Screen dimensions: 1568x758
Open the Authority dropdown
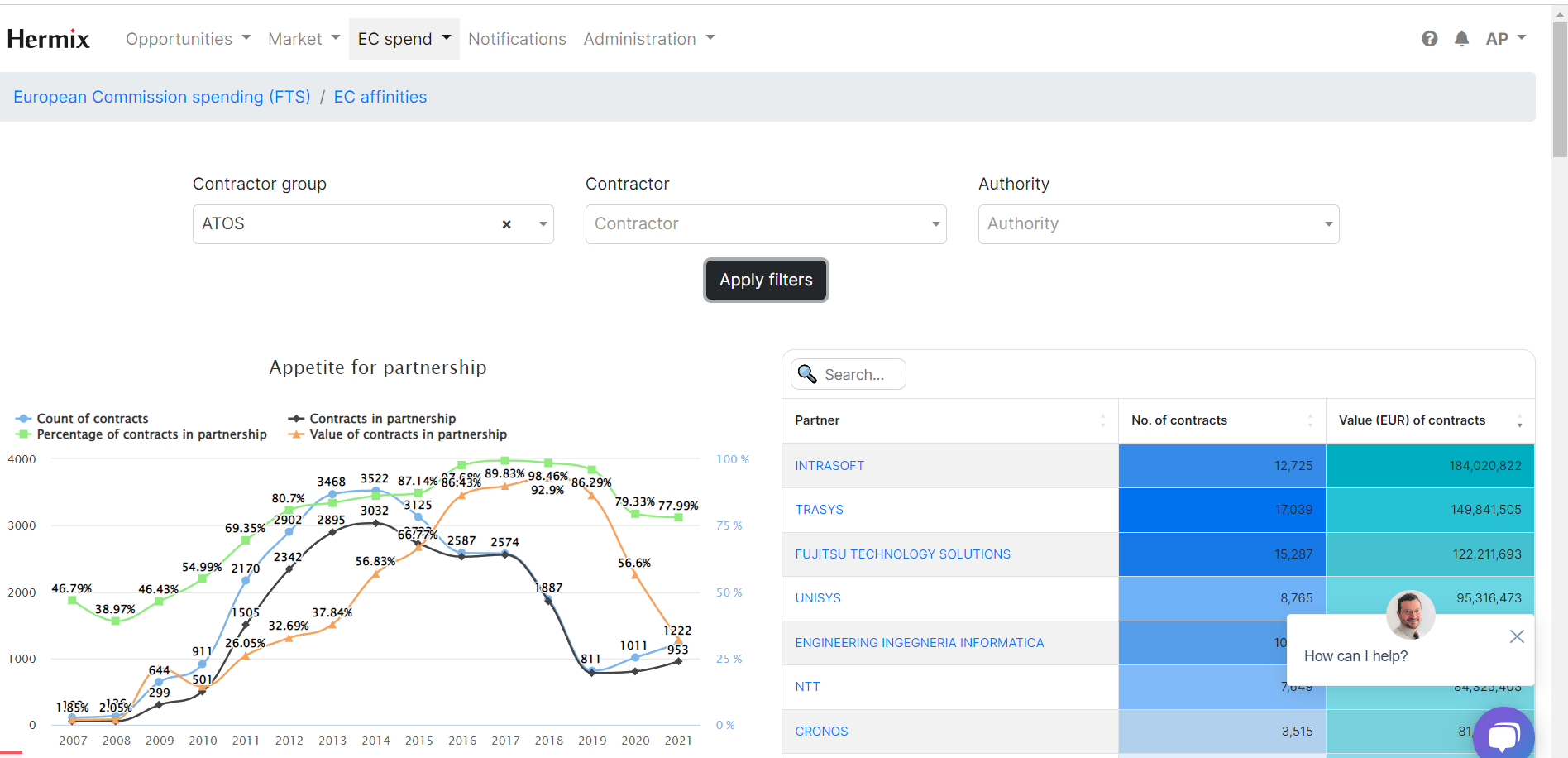1158,224
